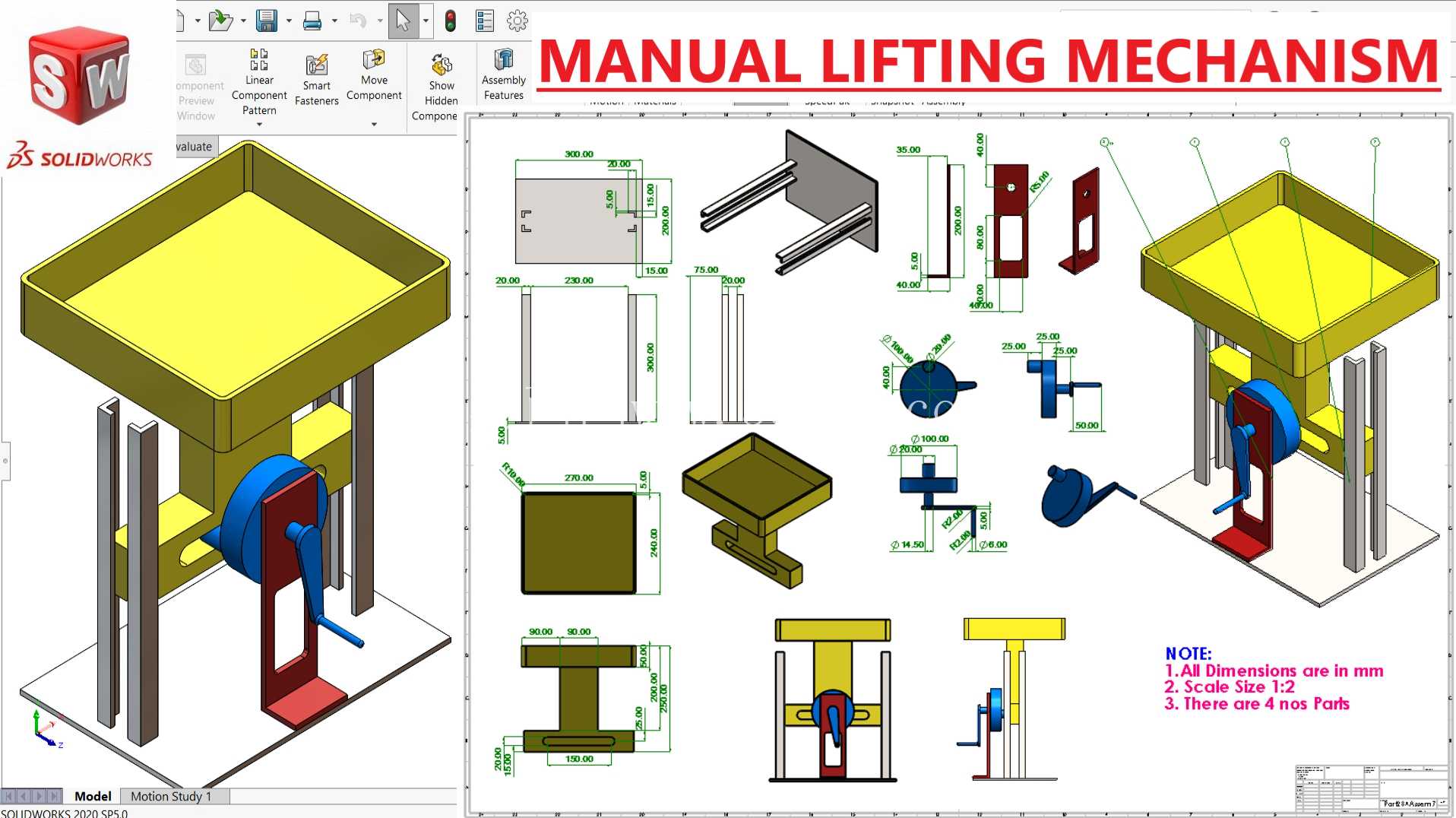Click the Assembly Features icon

[x=504, y=59]
